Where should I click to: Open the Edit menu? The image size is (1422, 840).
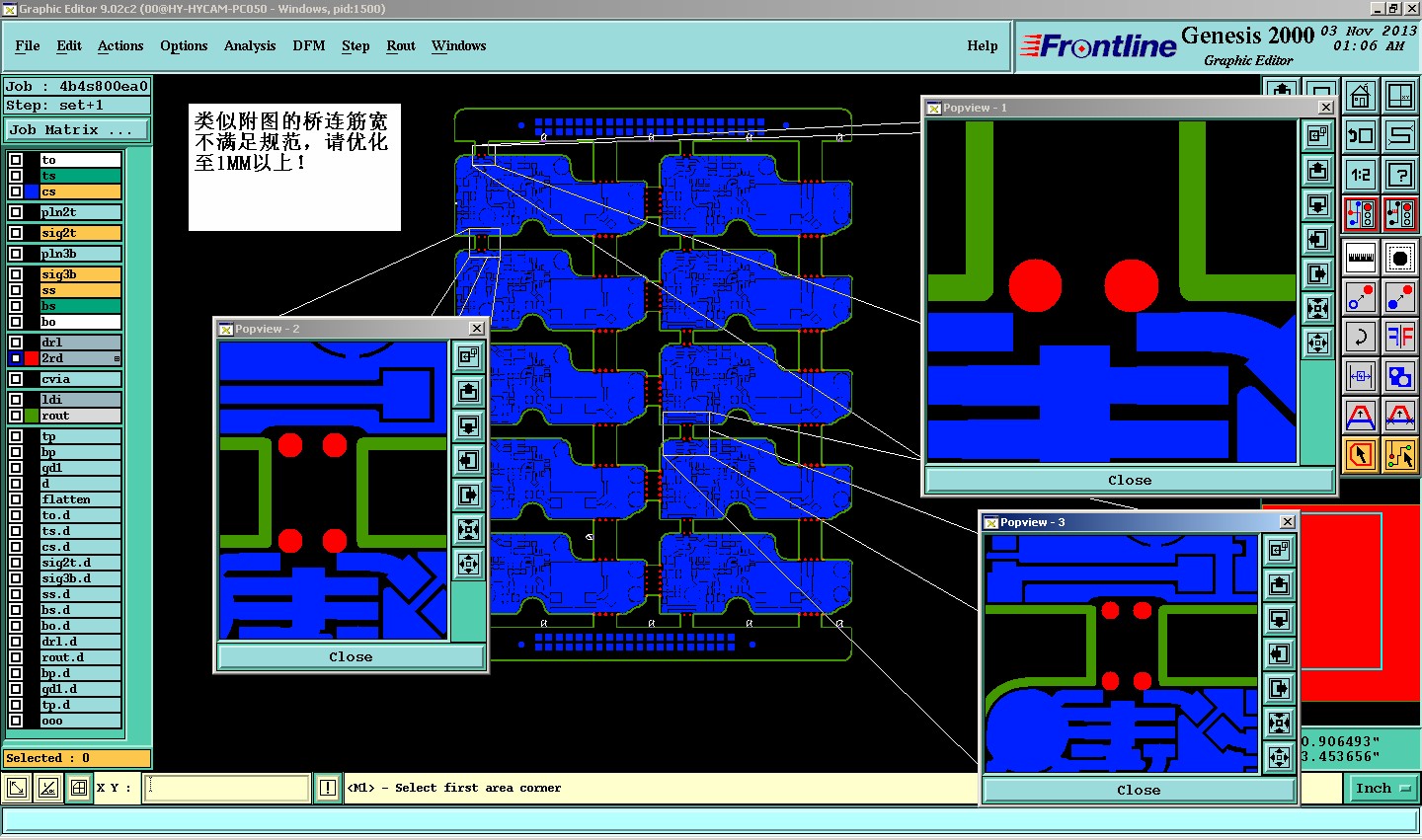[x=69, y=45]
